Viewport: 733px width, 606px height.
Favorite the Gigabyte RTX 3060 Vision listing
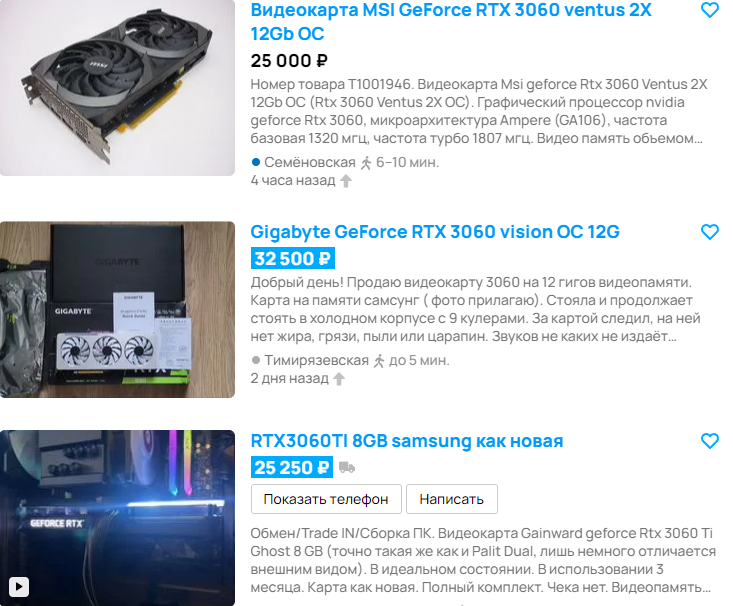click(710, 231)
